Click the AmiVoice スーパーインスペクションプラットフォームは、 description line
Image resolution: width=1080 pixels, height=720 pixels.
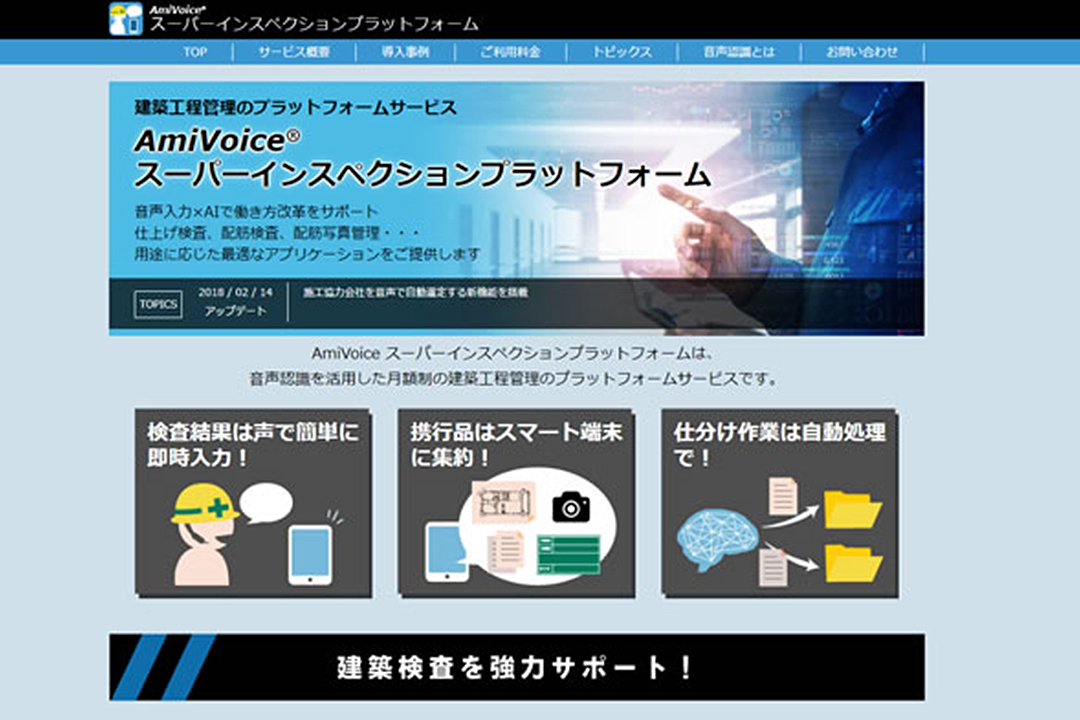pyautogui.click(x=513, y=353)
